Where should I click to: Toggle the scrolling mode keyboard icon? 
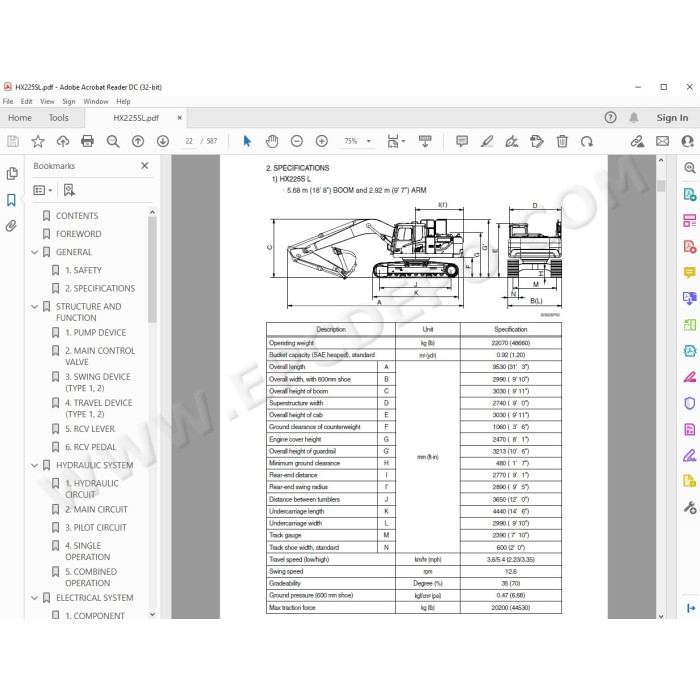pos(425,142)
